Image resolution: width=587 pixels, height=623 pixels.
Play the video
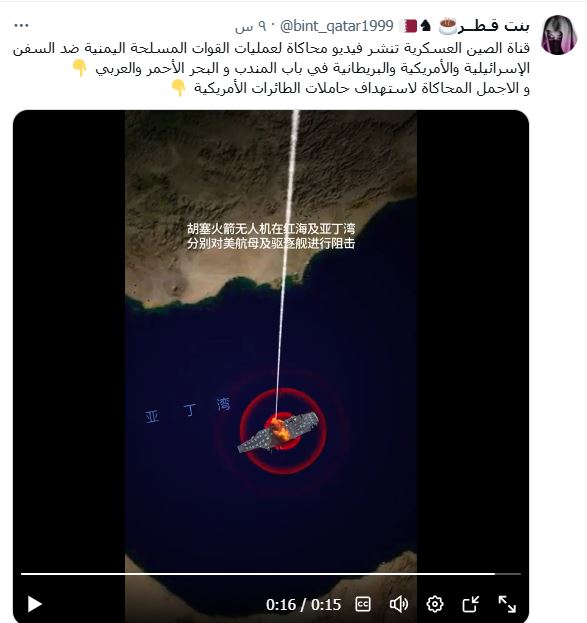click(35, 604)
